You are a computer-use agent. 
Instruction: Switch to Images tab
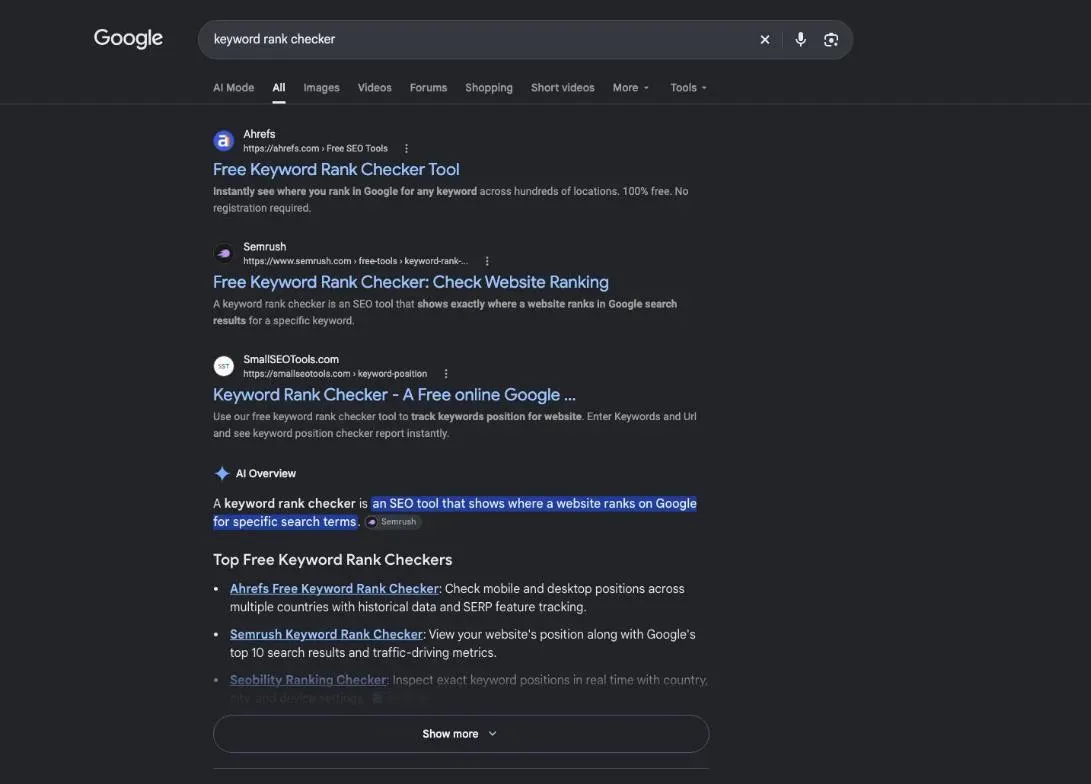point(321,88)
